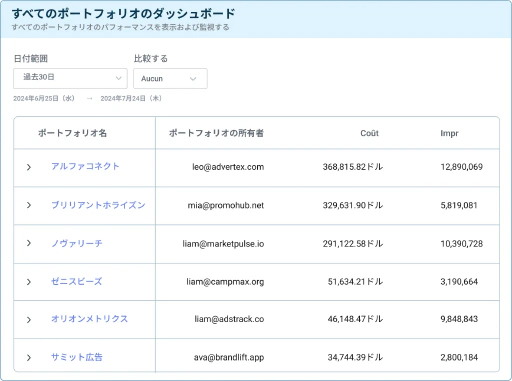This screenshot has height=381, width=512.
Task: Click owner liam@adstrack.co
Action: pos(229,319)
